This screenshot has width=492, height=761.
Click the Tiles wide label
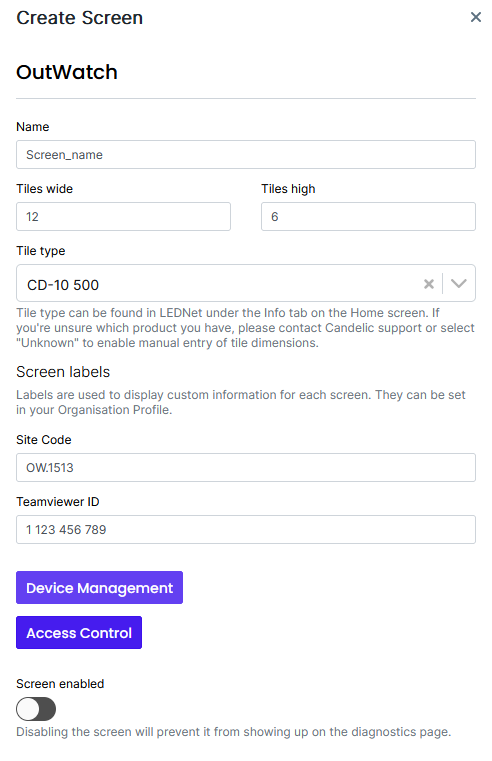(45, 189)
